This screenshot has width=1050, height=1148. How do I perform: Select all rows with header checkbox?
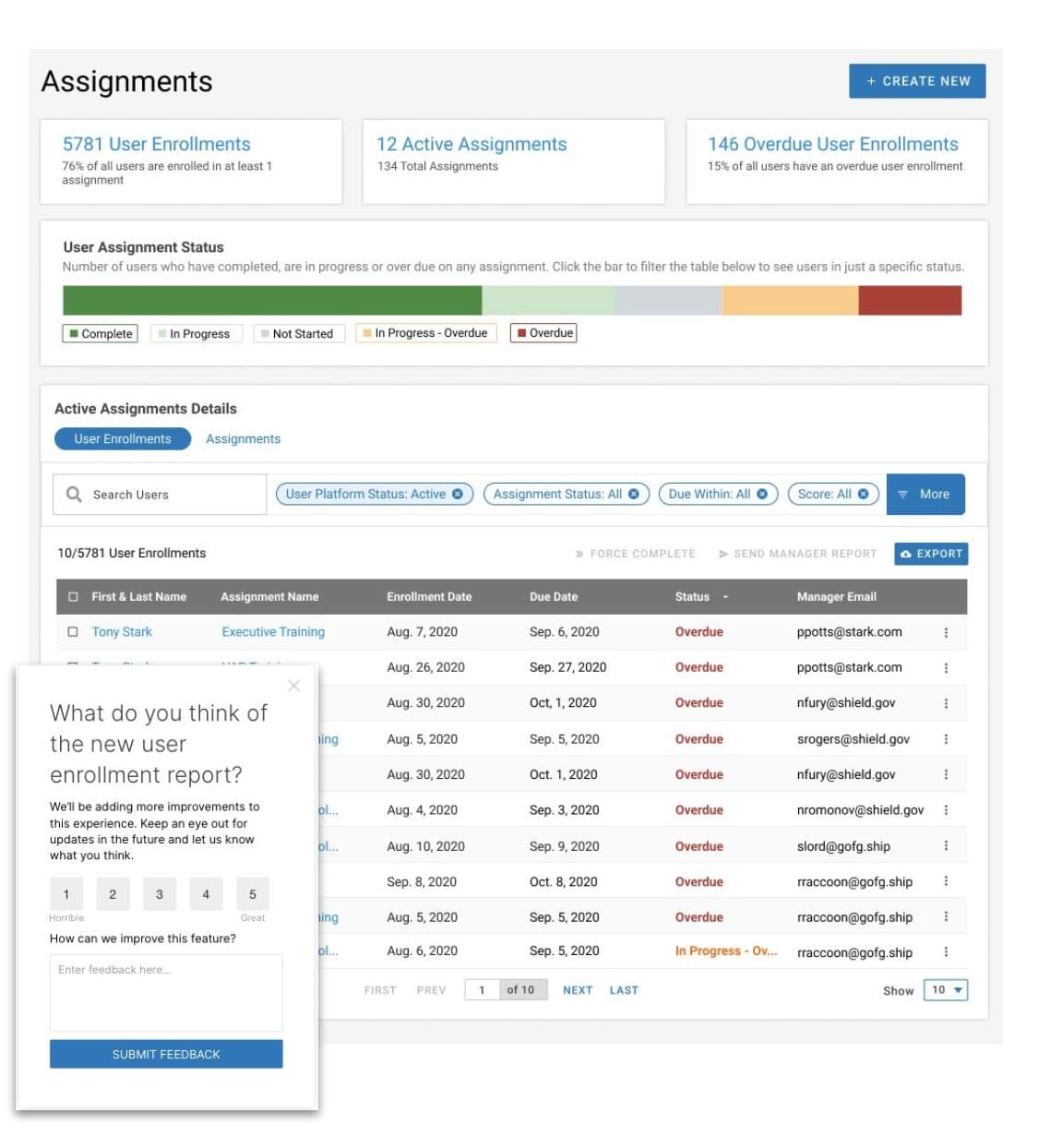pyautogui.click(x=73, y=597)
